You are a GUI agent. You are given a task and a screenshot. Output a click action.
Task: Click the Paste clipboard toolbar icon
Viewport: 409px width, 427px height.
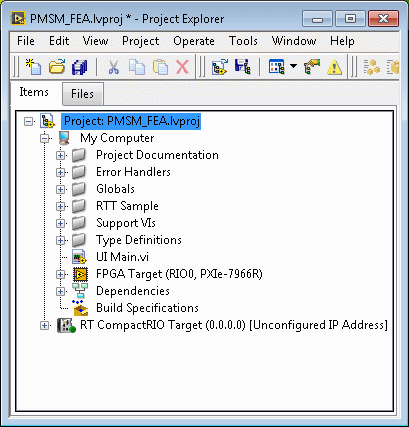(x=160, y=67)
